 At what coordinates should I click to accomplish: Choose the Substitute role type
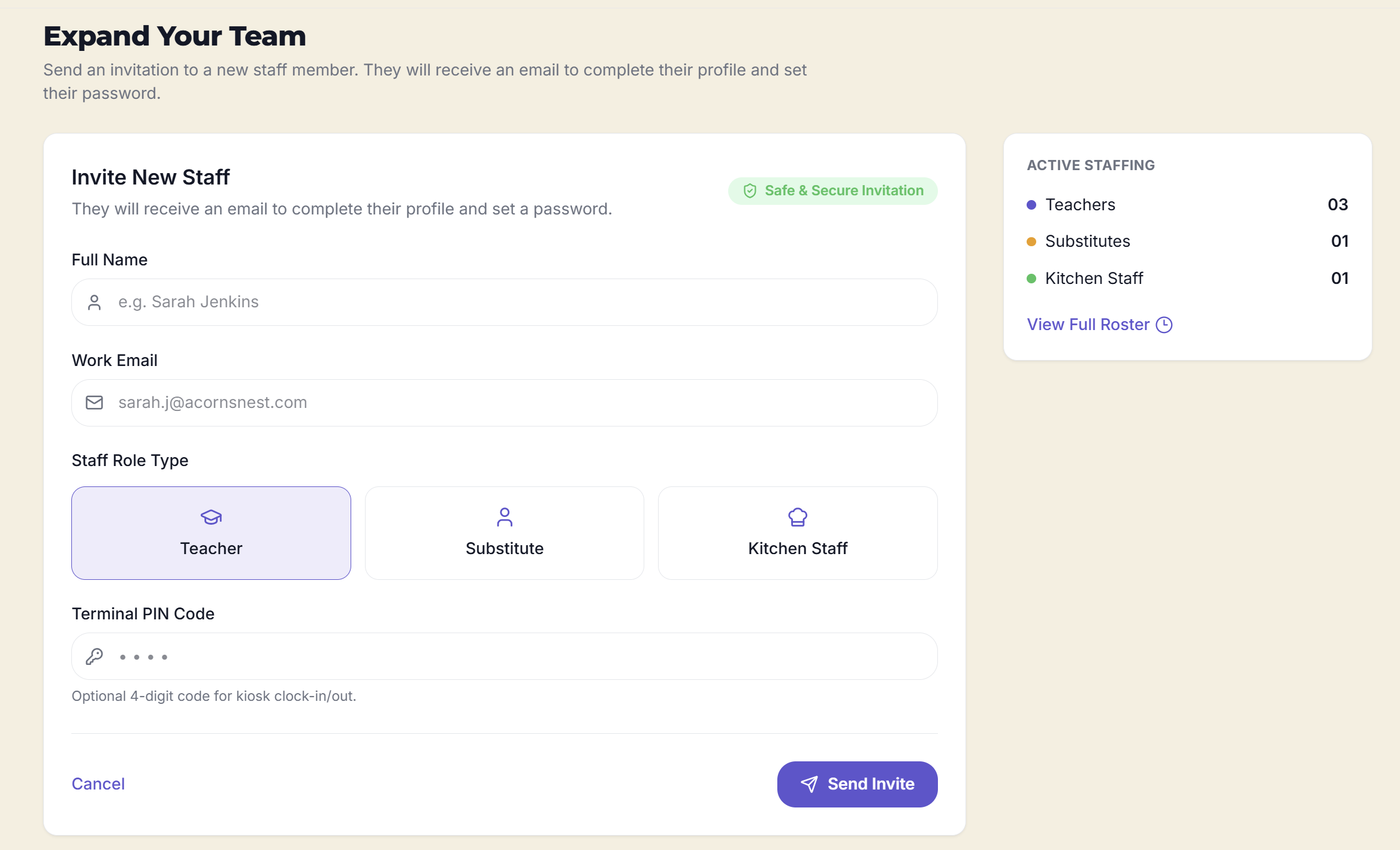pyautogui.click(x=505, y=533)
